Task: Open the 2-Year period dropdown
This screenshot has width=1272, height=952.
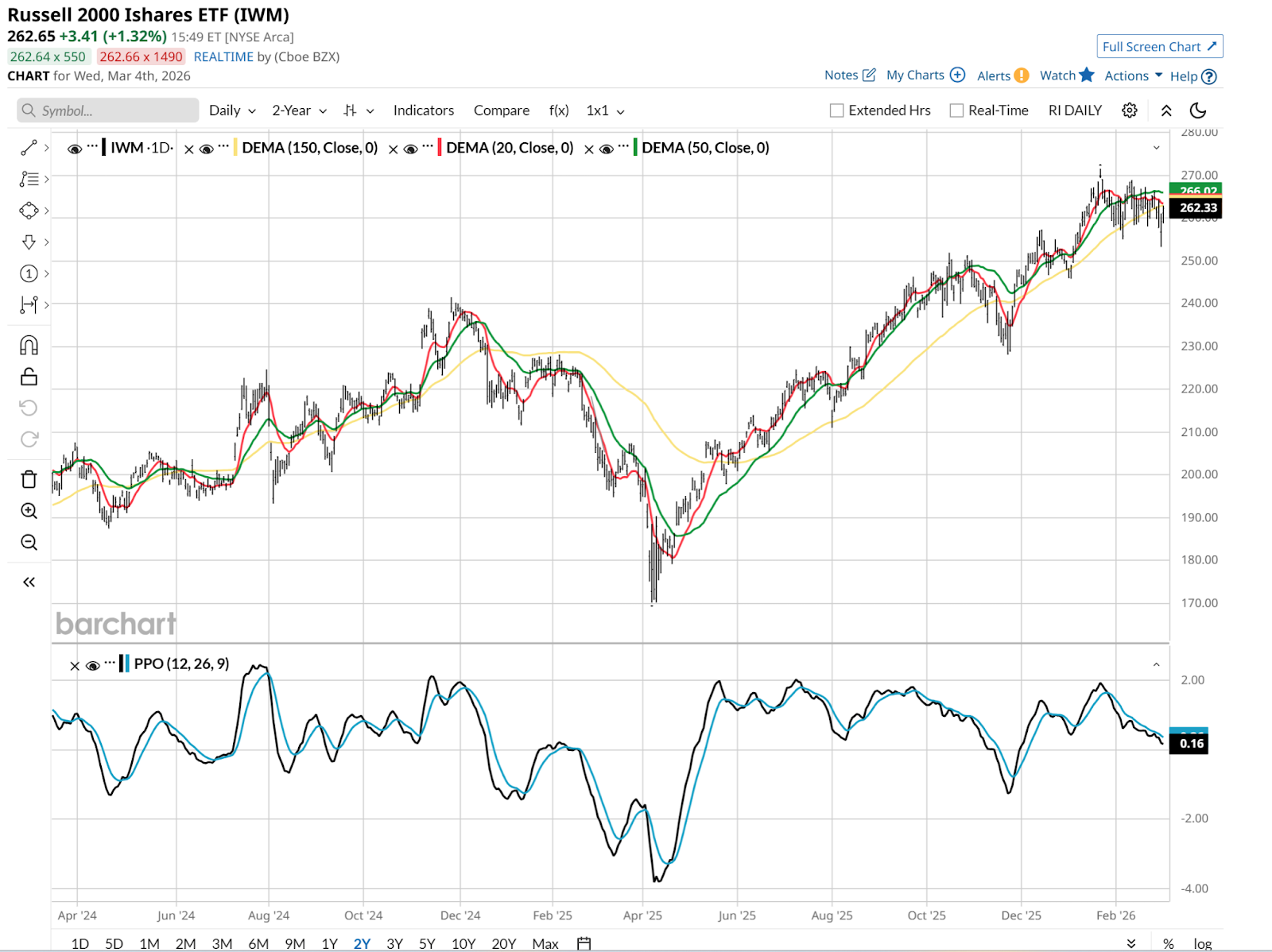Action: 299,110
